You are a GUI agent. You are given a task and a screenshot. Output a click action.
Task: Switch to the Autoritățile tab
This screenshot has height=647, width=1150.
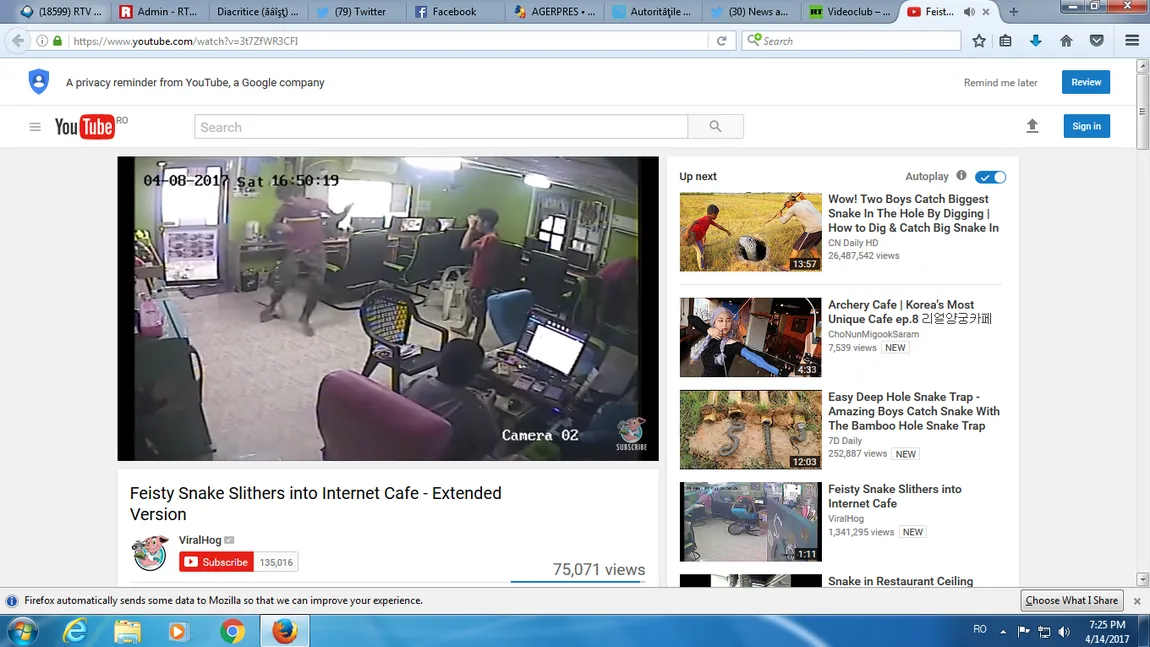[x=653, y=12]
